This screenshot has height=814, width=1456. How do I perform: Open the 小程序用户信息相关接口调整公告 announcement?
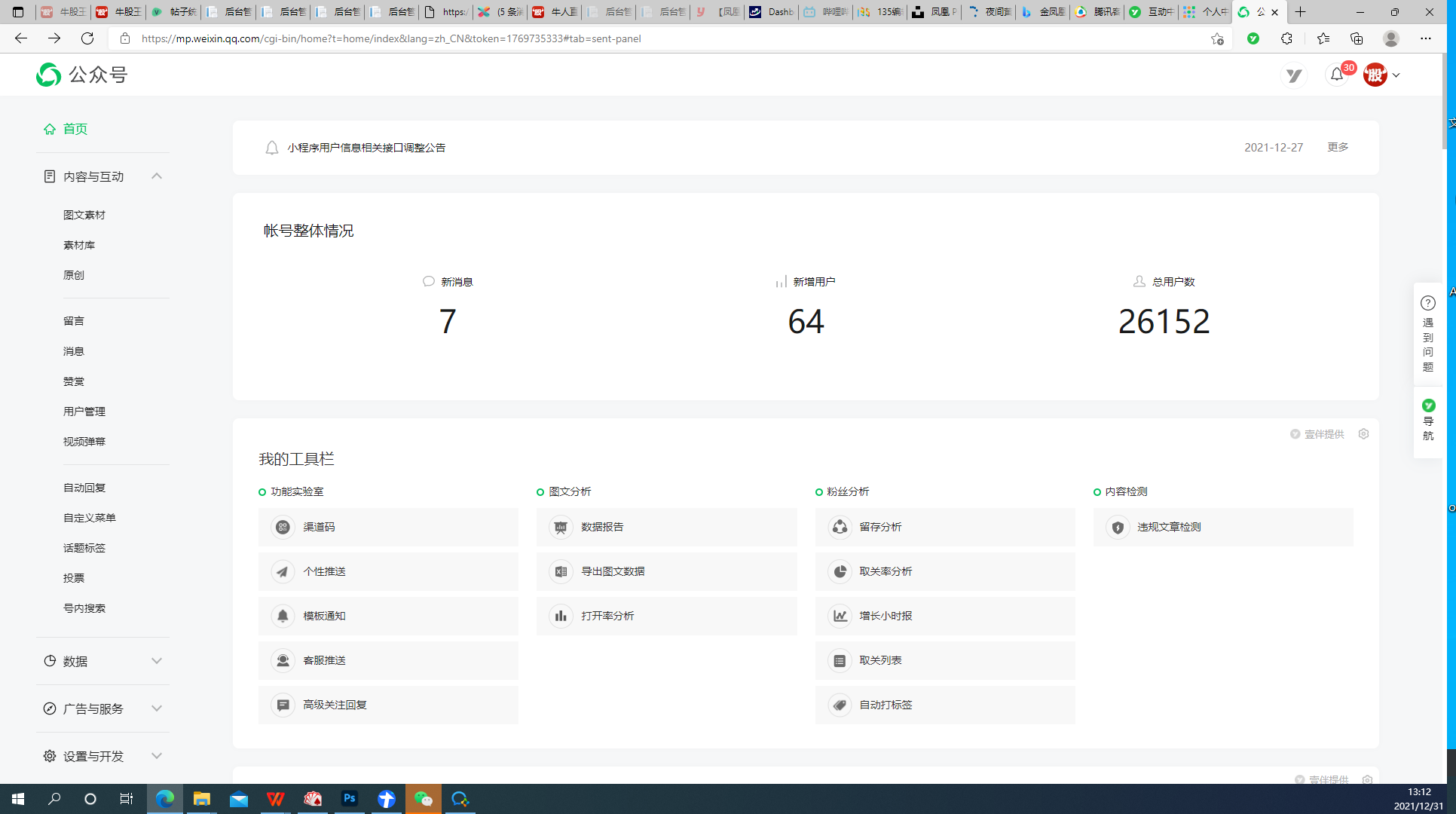tap(366, 148)
